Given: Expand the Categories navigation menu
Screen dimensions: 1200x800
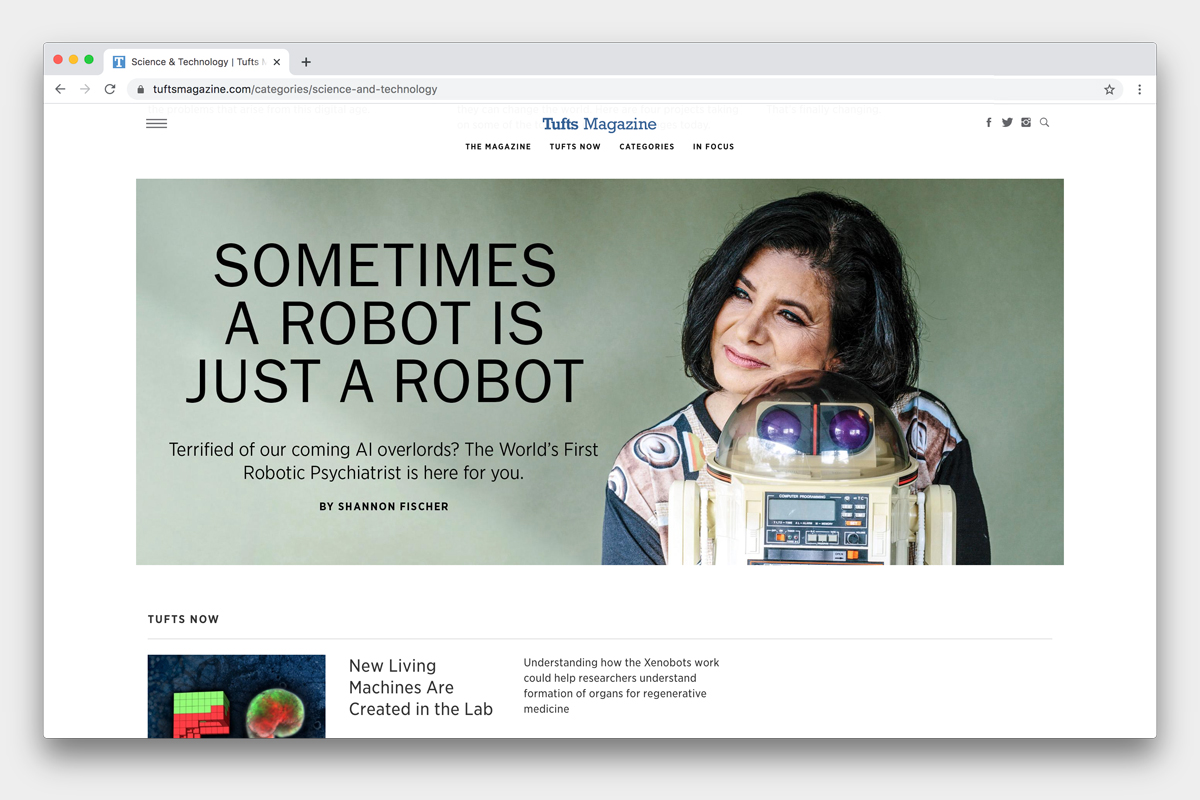Looking at the screenshot, I should (x=647, y=147).
